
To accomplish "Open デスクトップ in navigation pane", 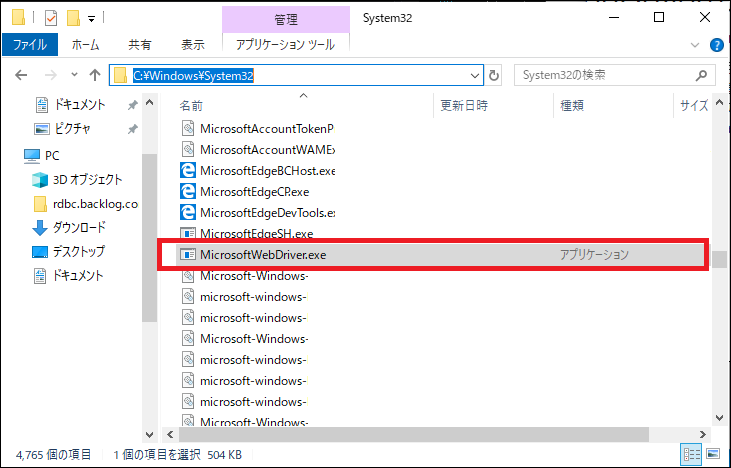I will click(x=69, y=252).
